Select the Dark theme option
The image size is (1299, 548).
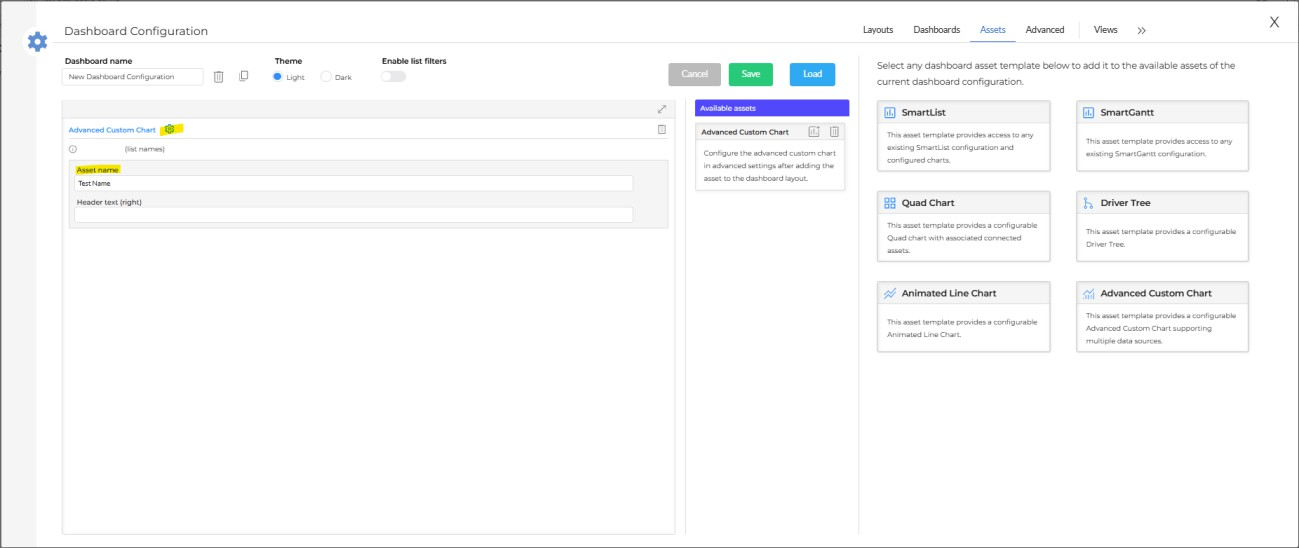point(326,77)
